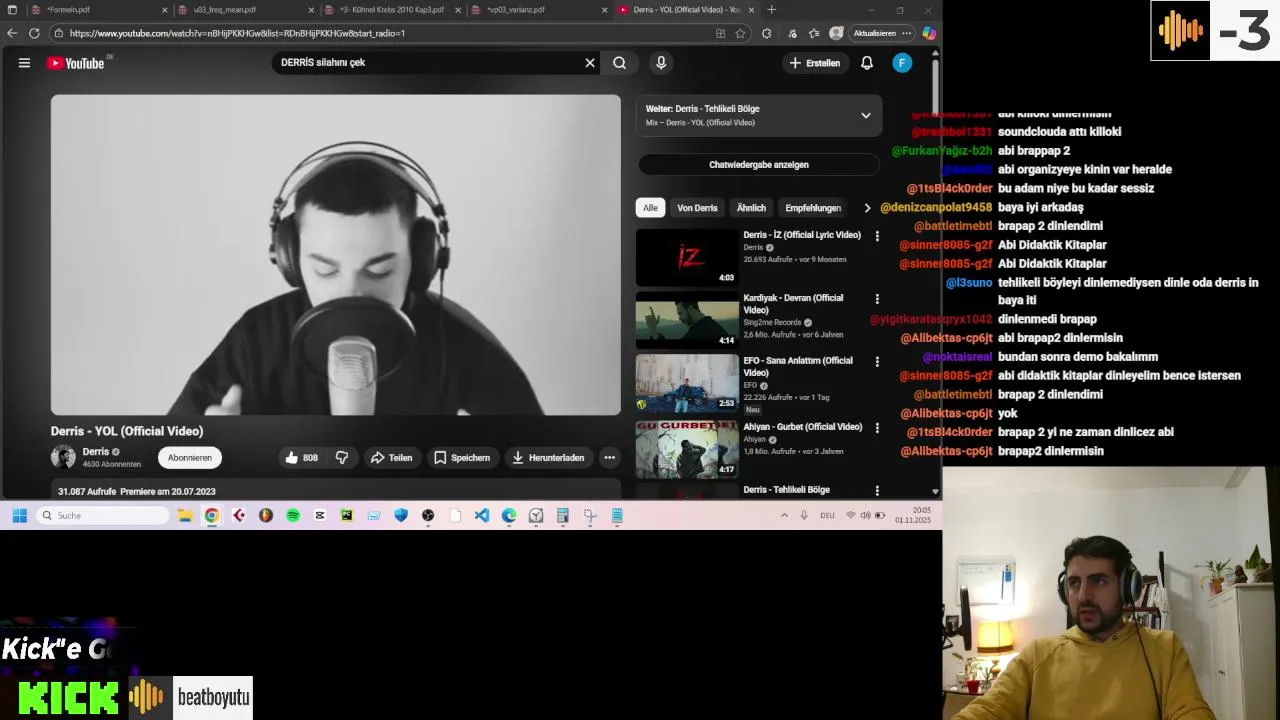1280x720 pixels.
Task: Open Derris - İZ video thumbnail
Action: click(x=687, y=257)
